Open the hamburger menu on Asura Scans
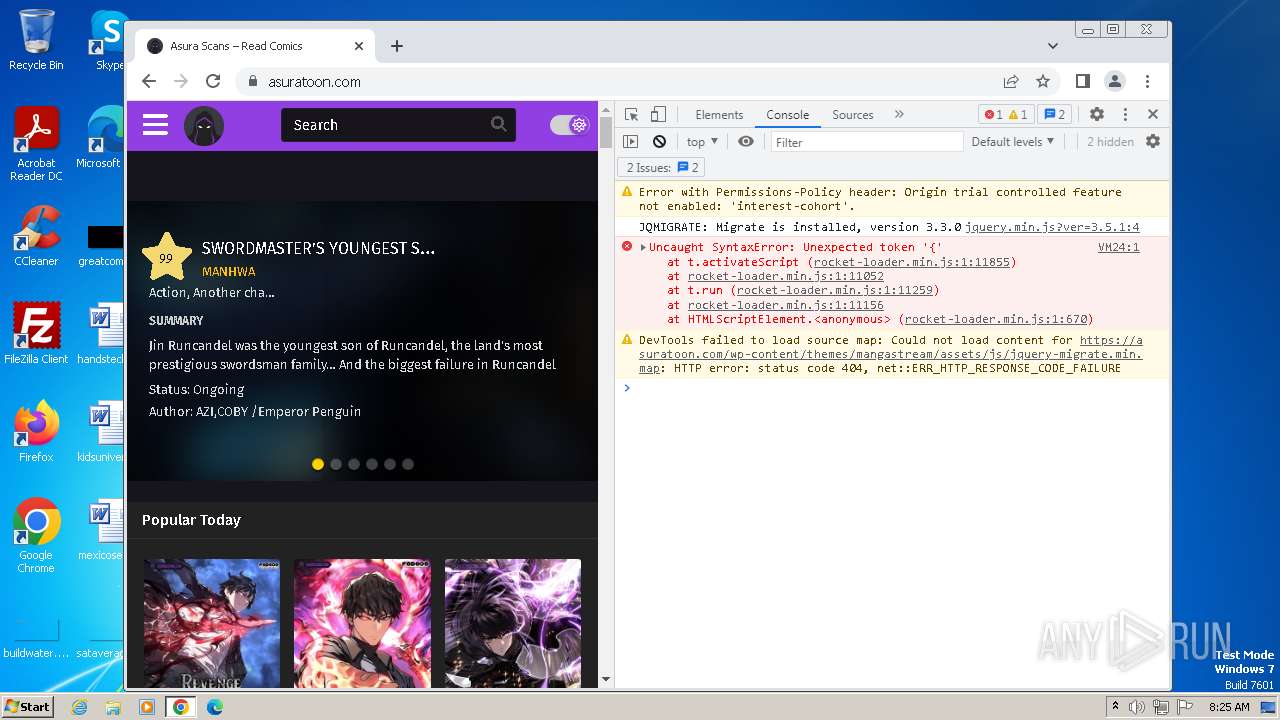The width and height of the screenshot is (1280, 720). tap(155, 125)
